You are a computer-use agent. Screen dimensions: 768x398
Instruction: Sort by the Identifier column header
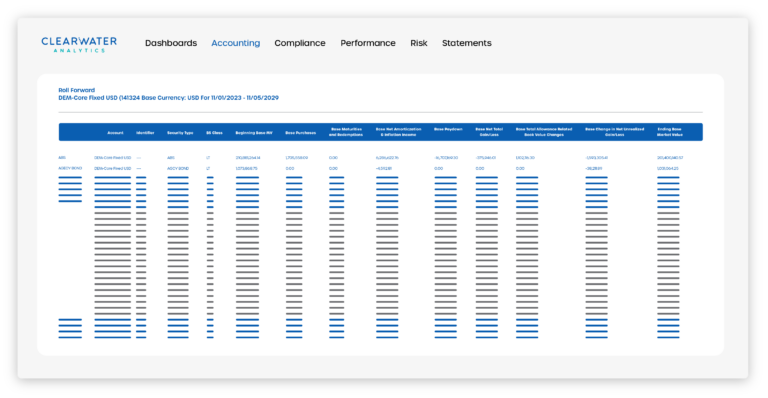click(145, 133)
